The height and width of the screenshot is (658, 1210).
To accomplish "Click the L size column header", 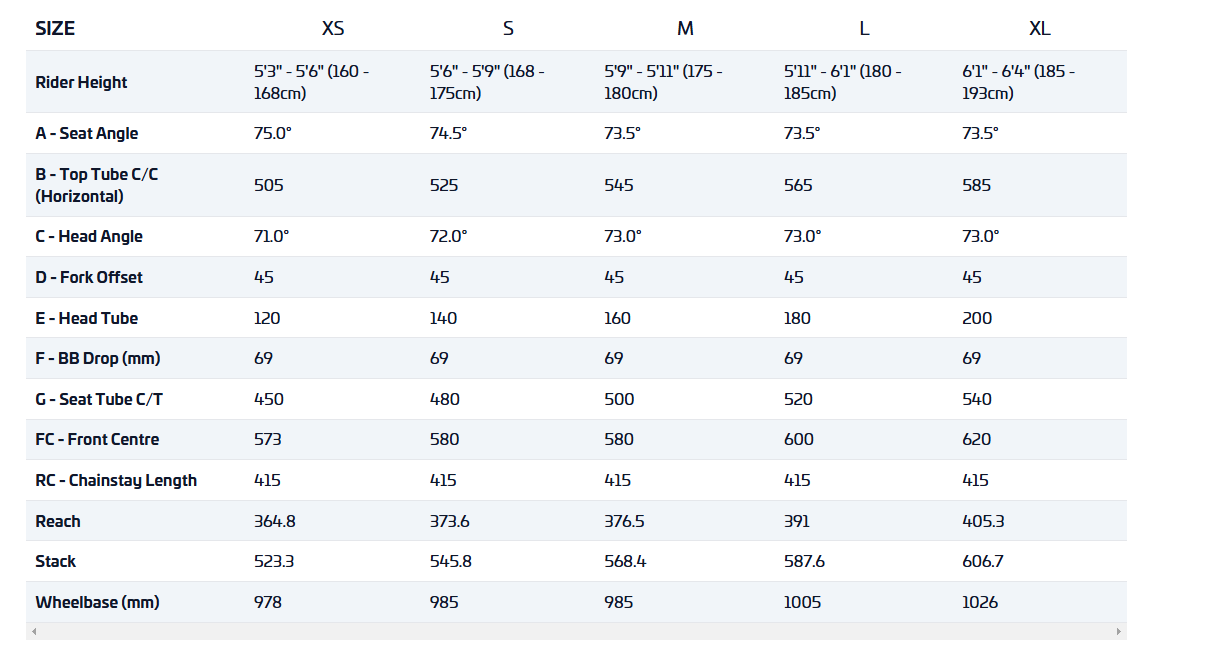I will [864, 28].
